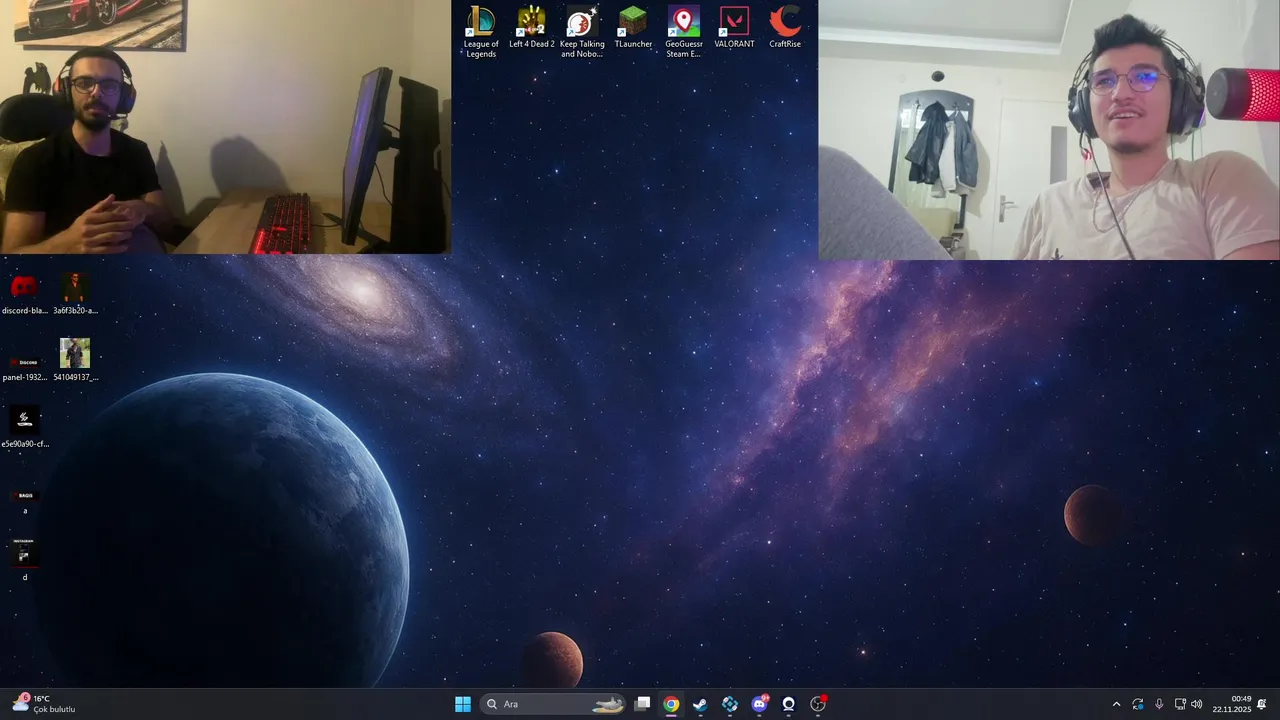This screenshot has width=1280, height=720.
Task: Open the clock showing 00:49
Action: (1232, 704)
